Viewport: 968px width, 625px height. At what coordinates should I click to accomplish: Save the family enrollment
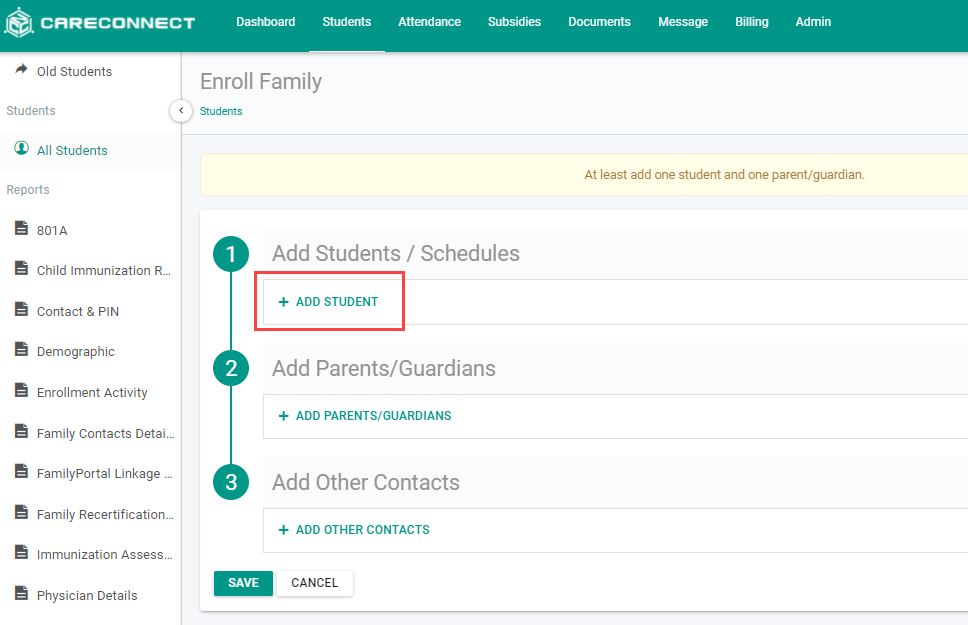243,583
